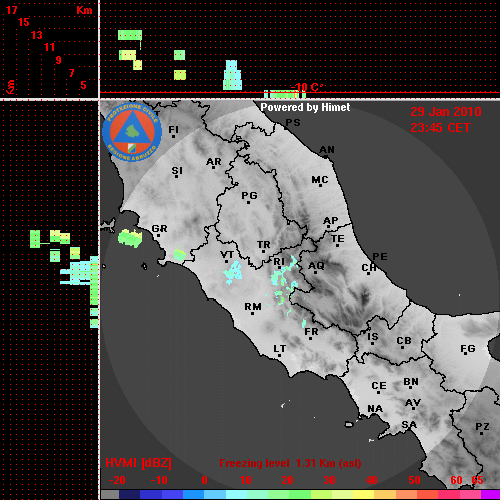Click the magenta swatch at the color bar end
This screenshot has height=500, width=500.
point(491,495)
